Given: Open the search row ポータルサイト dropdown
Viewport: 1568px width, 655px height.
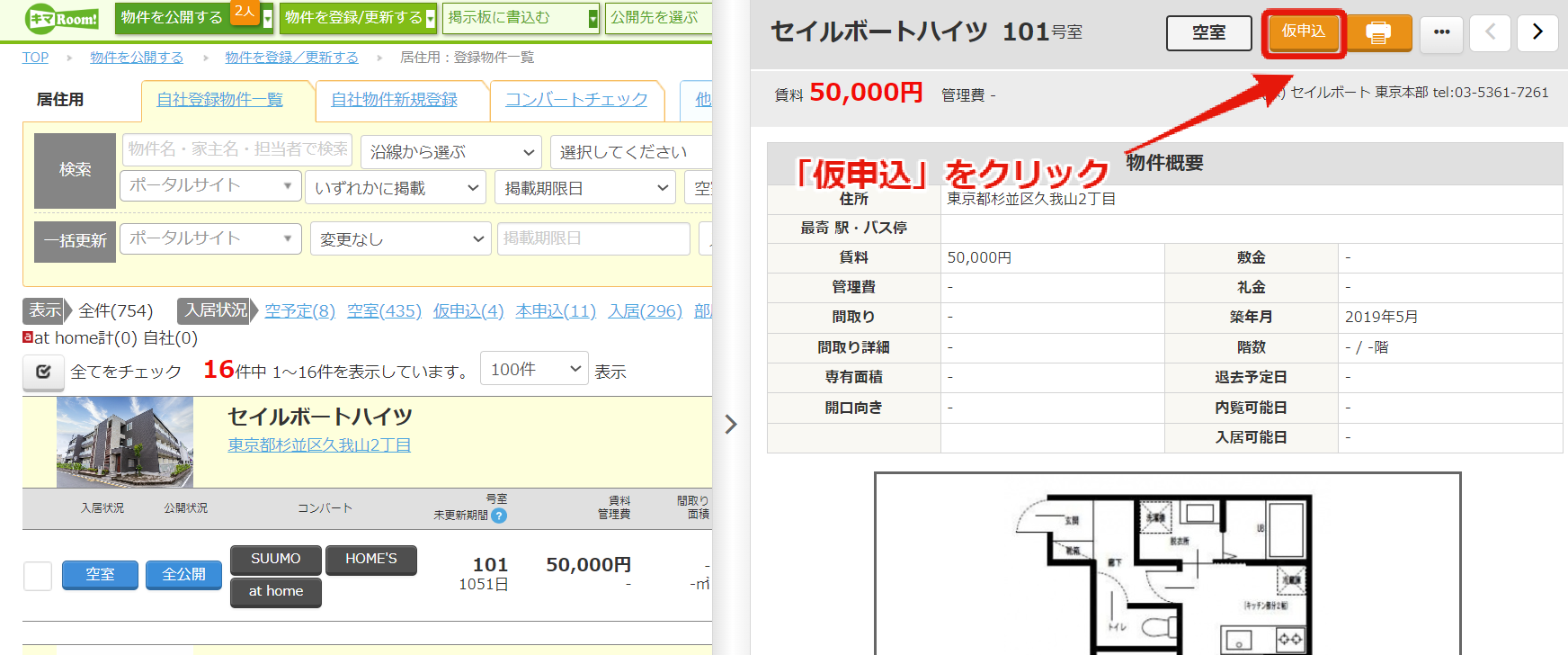Looking at the screenshot, I should pos(210,185).
